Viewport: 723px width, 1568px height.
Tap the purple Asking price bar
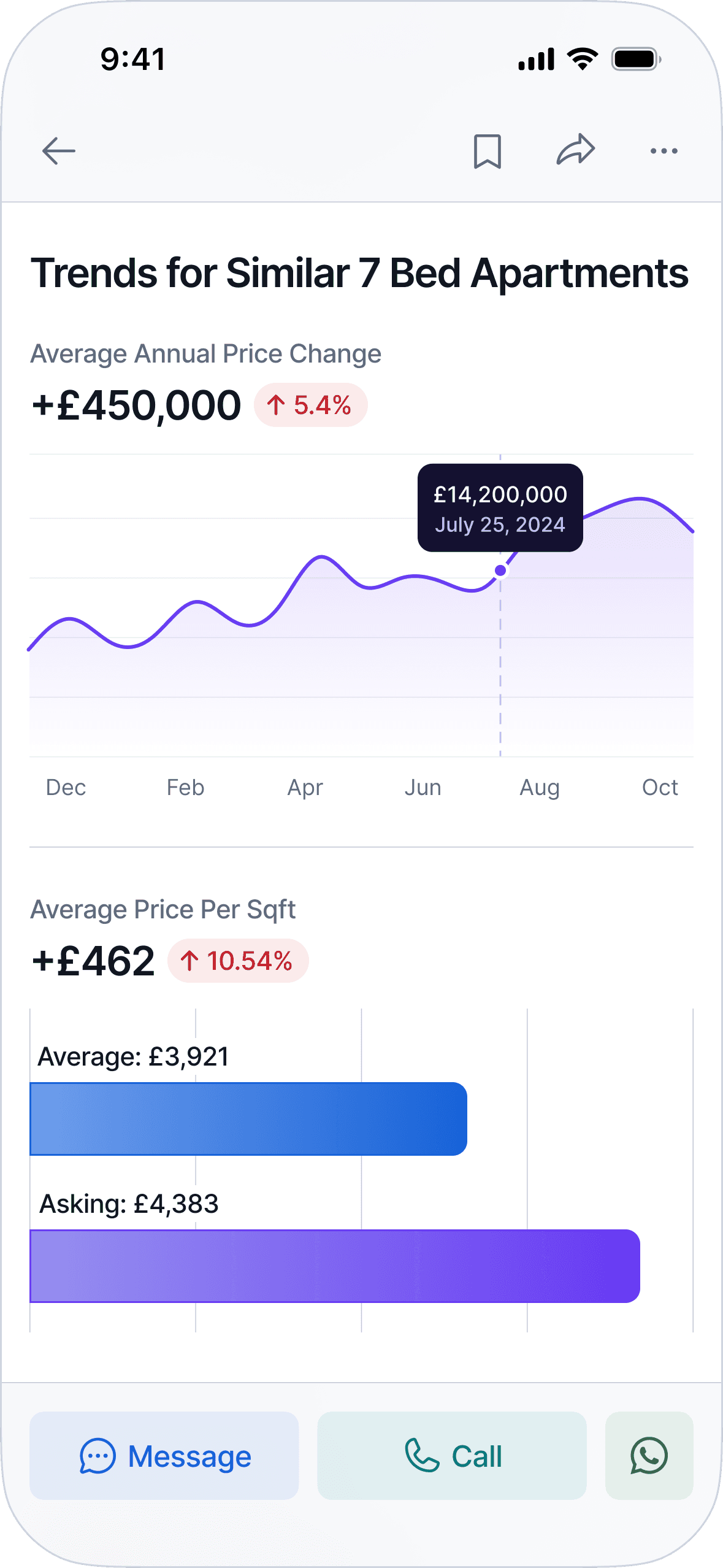(335, 1266)
